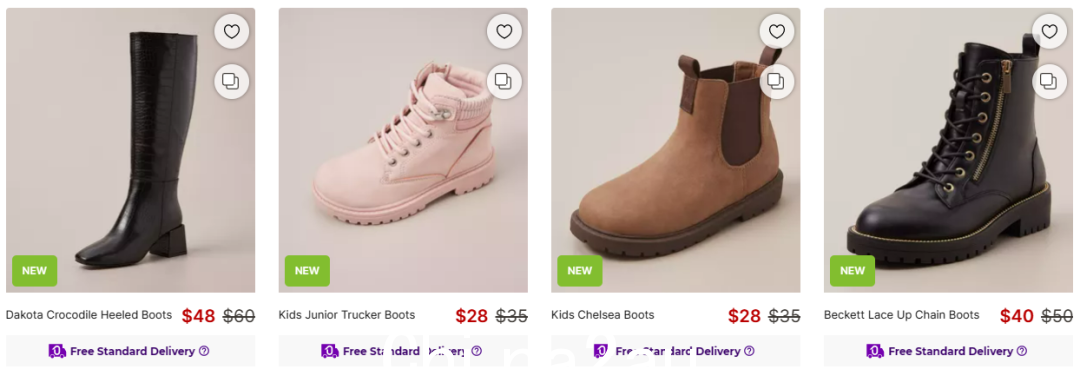1080x389 pixels.
Task: Click compare icon on Beckett Lace Up boots
Action: [x=1049, y=82]
